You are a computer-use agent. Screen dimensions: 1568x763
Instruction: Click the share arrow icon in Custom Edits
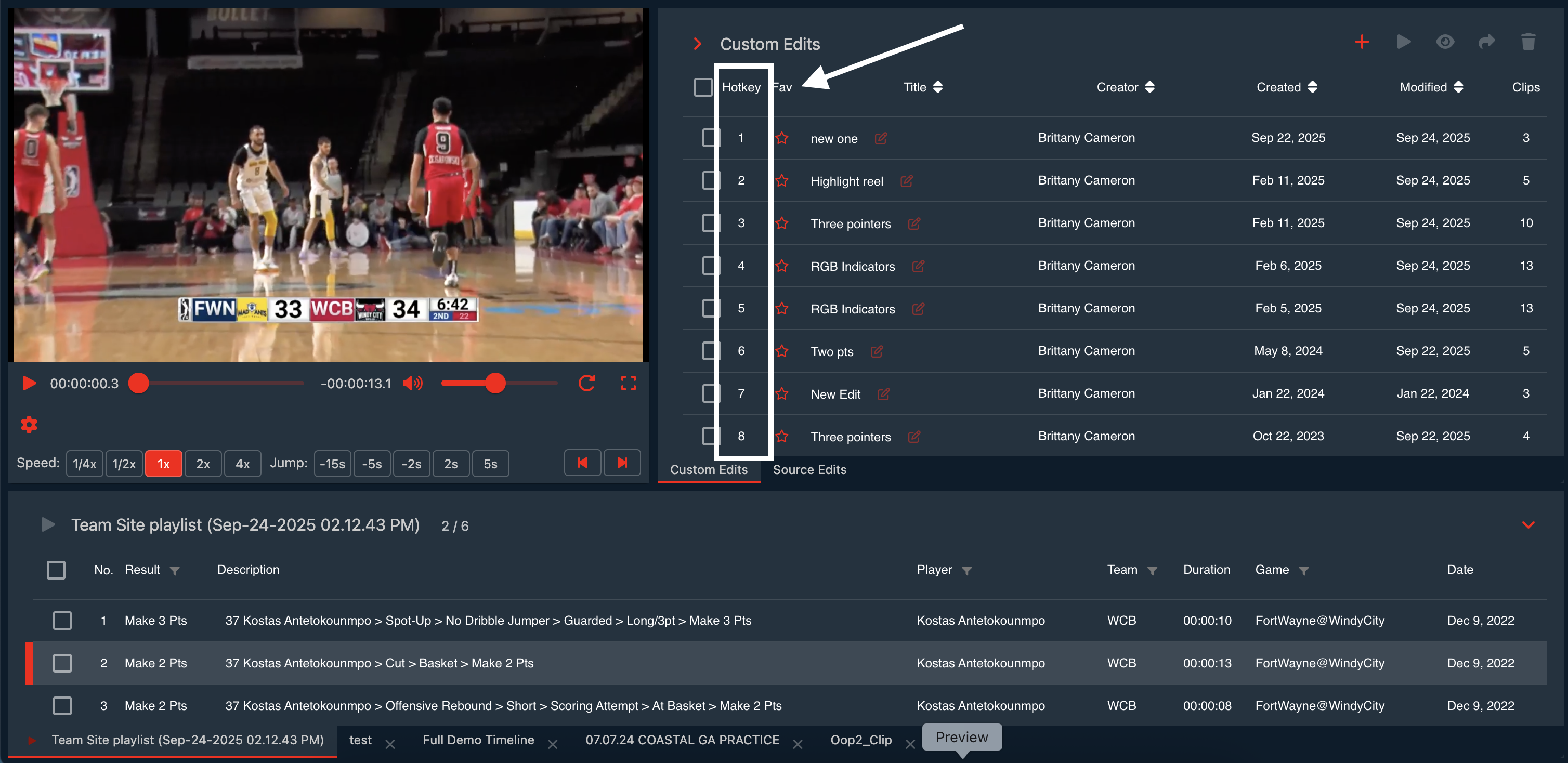[x=1486, y=42]
